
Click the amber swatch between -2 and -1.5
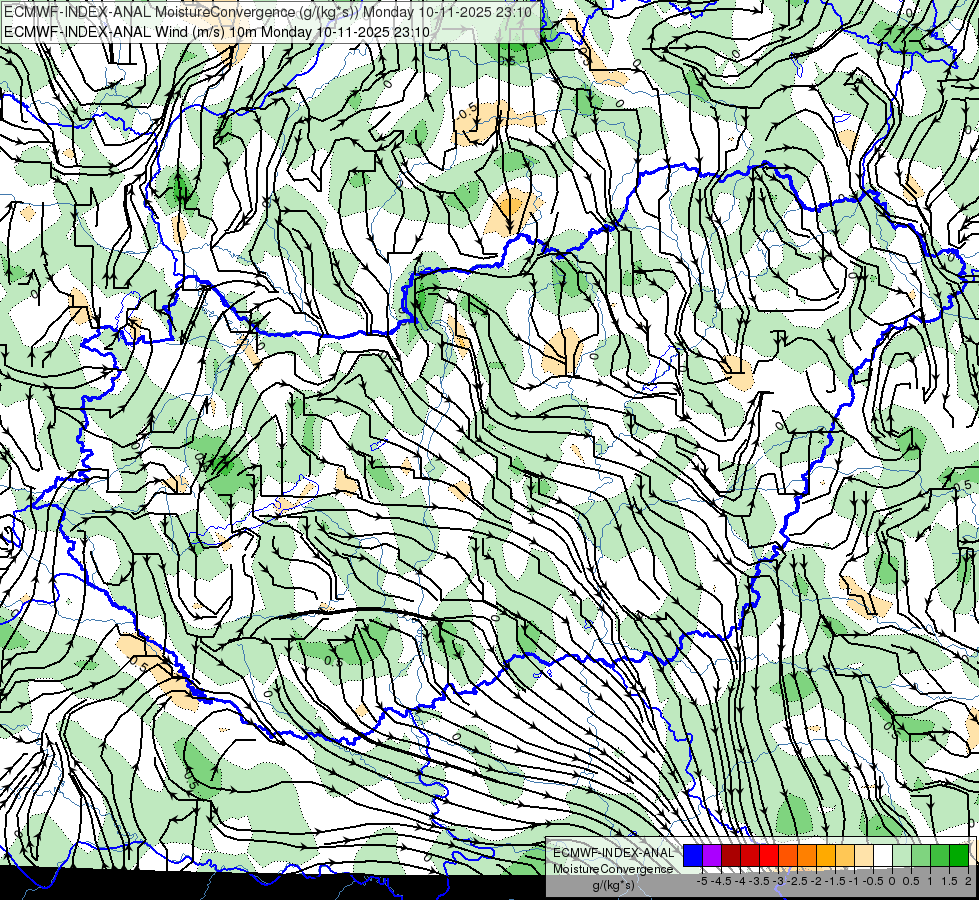pos(826,856)
